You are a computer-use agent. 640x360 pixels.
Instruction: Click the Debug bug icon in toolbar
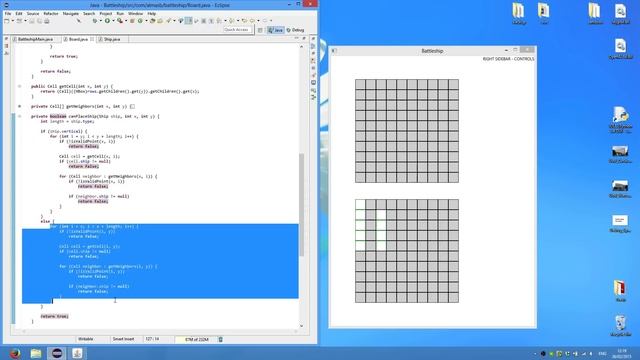tap(95, 20)
